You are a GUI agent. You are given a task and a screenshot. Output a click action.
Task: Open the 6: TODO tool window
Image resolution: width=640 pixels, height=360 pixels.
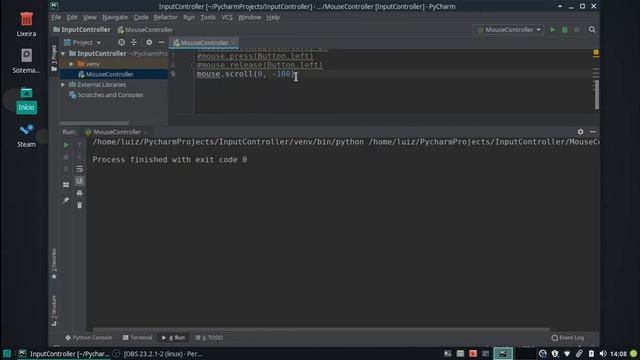click(209, 338)
